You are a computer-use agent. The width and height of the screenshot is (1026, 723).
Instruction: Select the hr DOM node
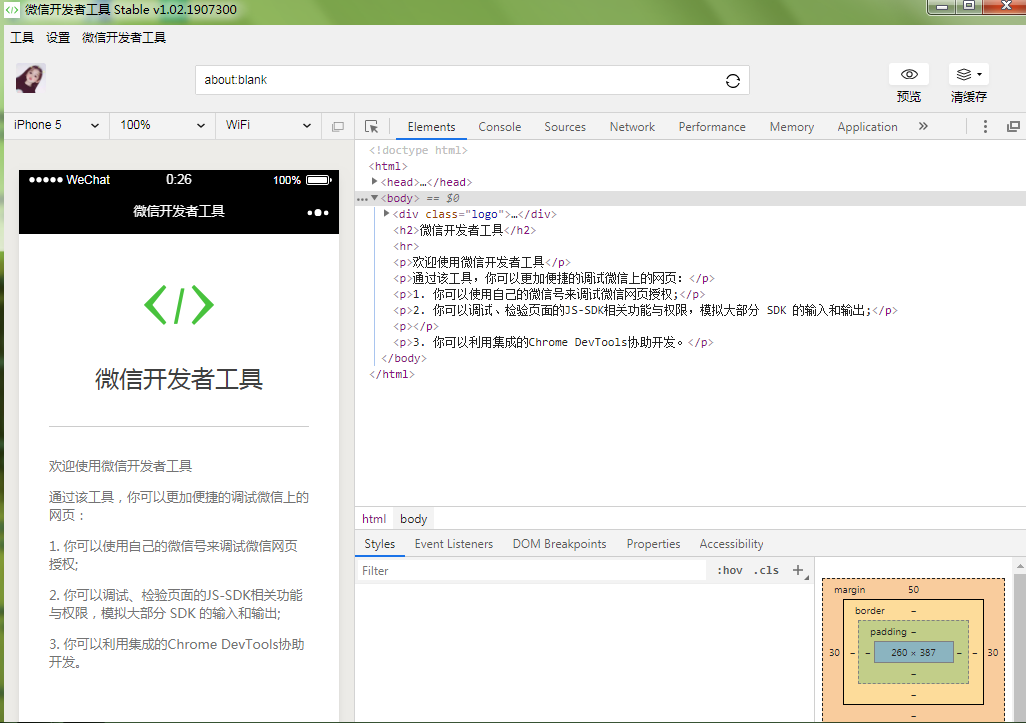click(x=406, y=246)
